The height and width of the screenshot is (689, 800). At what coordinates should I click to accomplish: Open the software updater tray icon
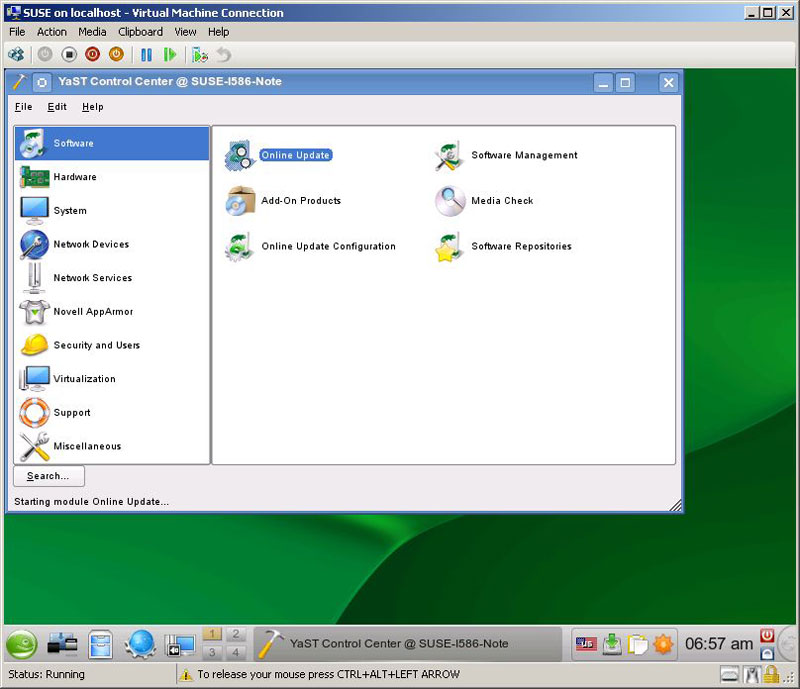[x=612, y=644]
